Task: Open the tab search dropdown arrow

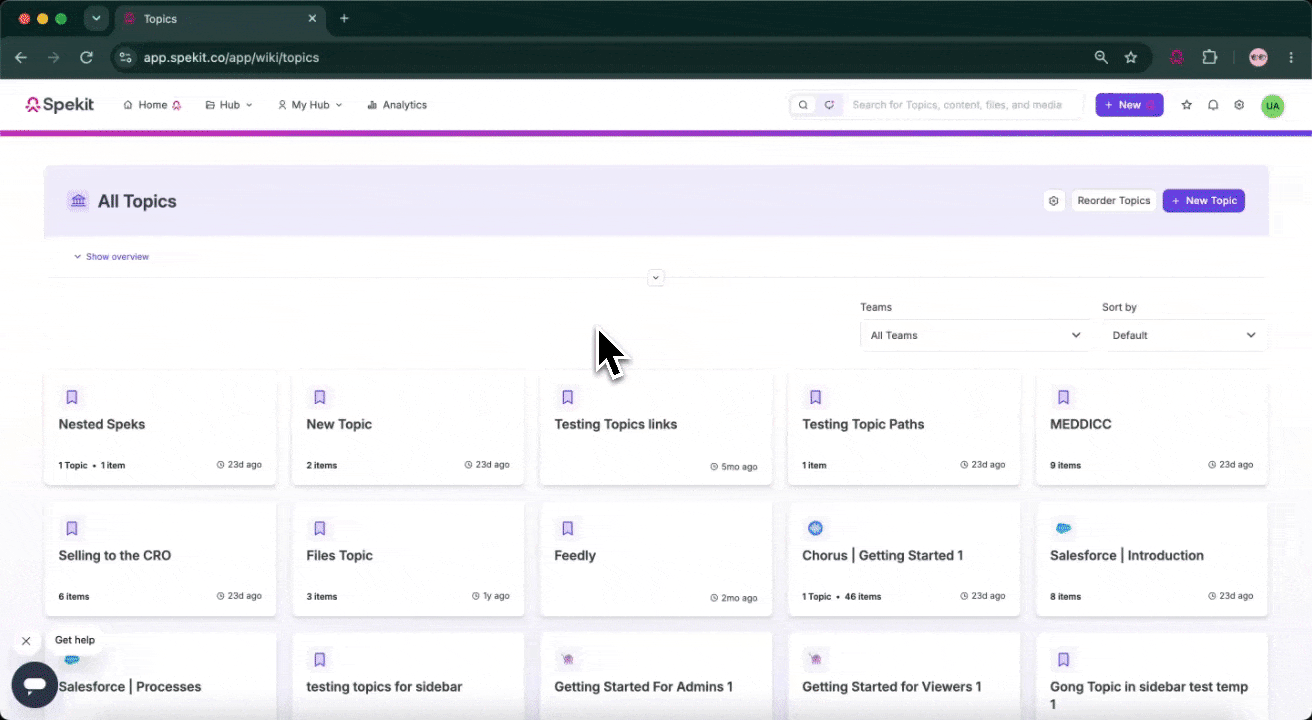Action: (96, 18)
